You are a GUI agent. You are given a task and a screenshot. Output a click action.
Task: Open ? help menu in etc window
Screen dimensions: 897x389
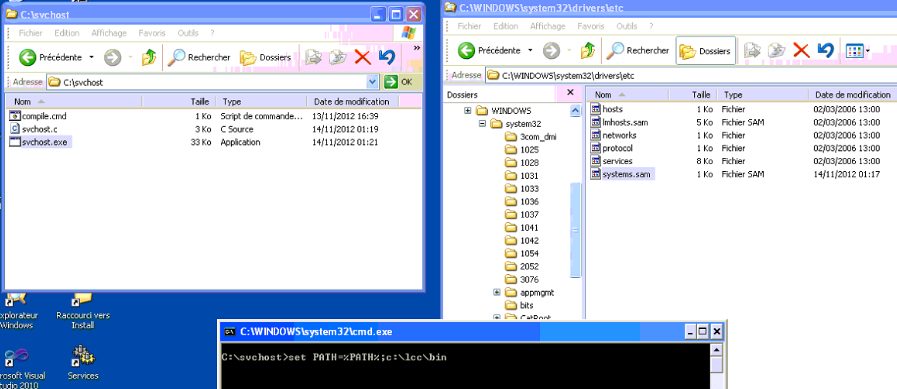click(651, 26)
